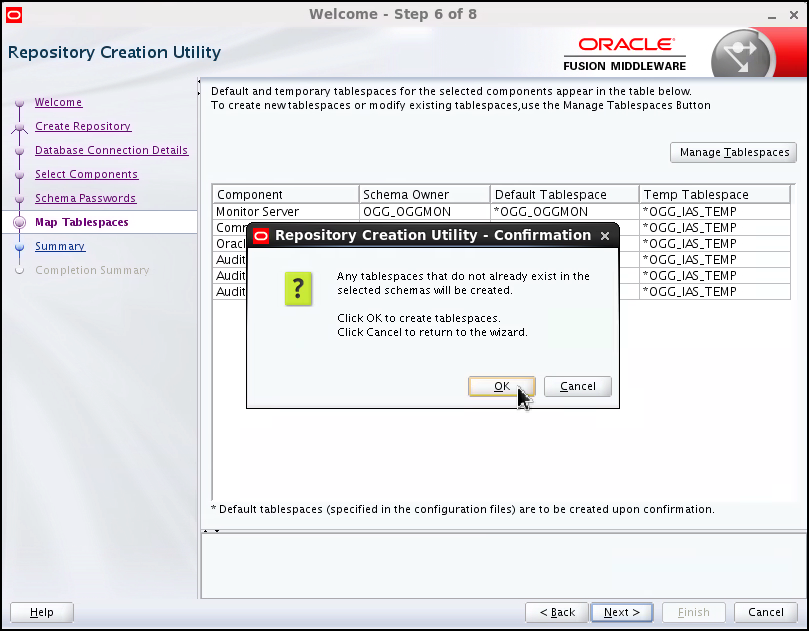Viewport: 809px width, 631px height.
Task: Navigate to Database Connection Details
Action: 111,150
